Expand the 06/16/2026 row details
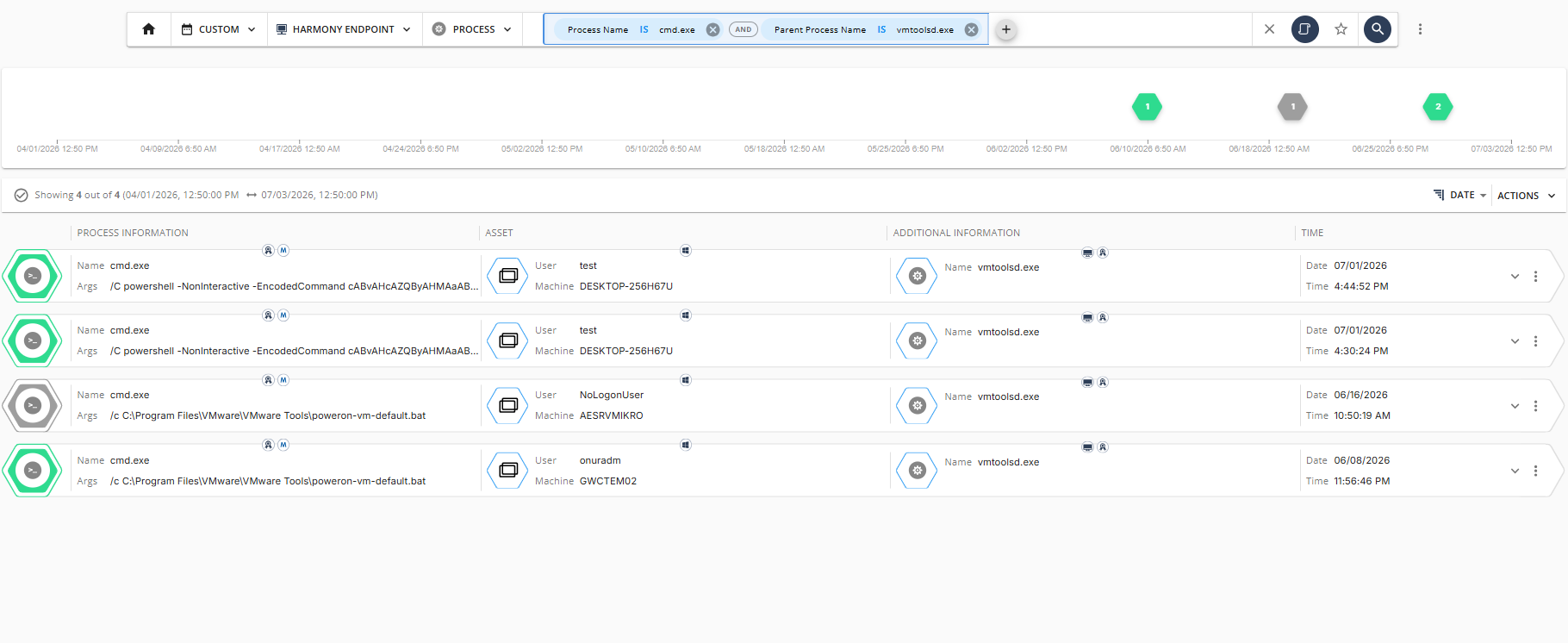Screen dimensions: 1568x643 [x=1515, y=406]
